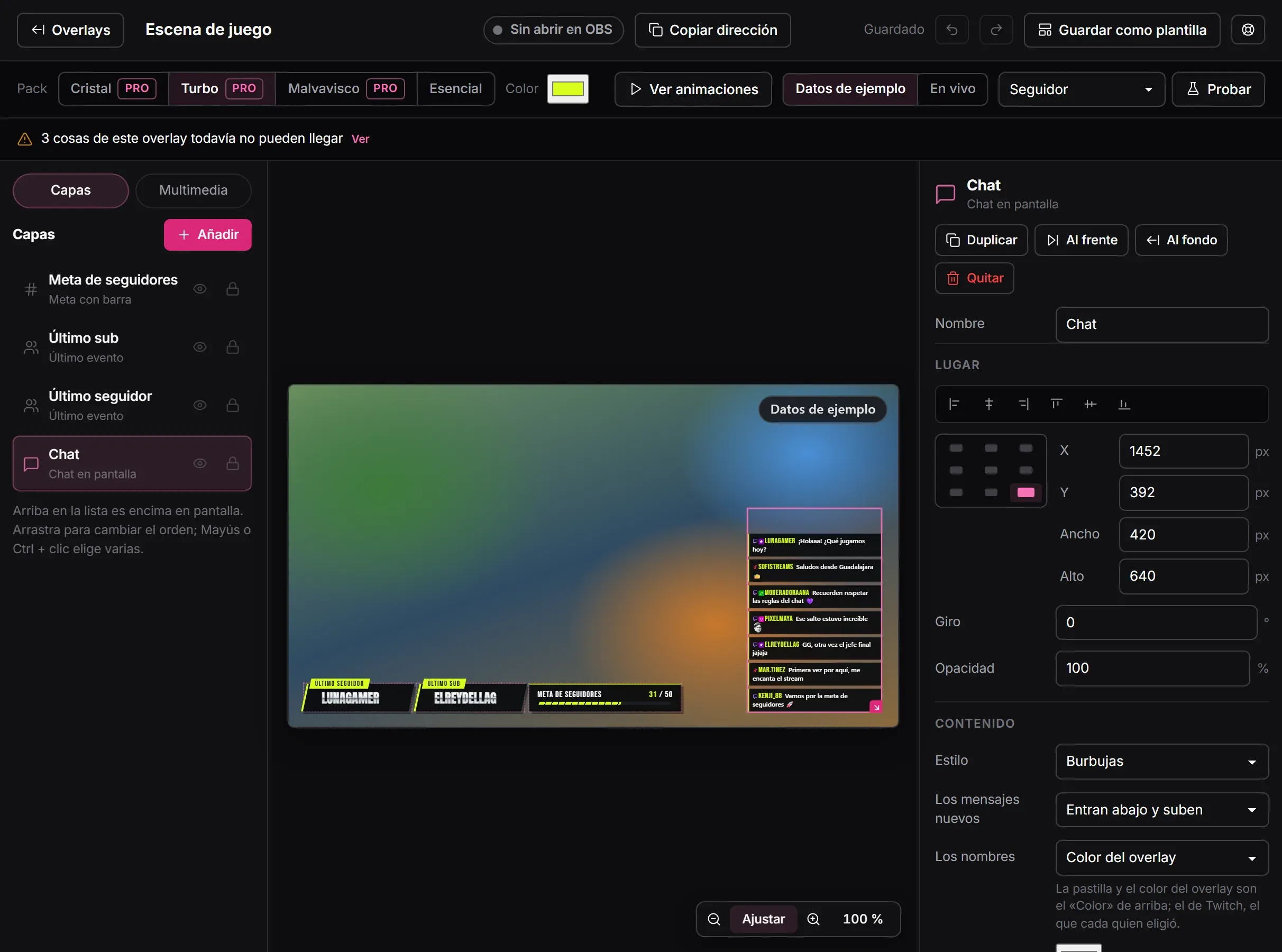
Task: Hide the Último seguidor layer
Action: coord(200,405)
